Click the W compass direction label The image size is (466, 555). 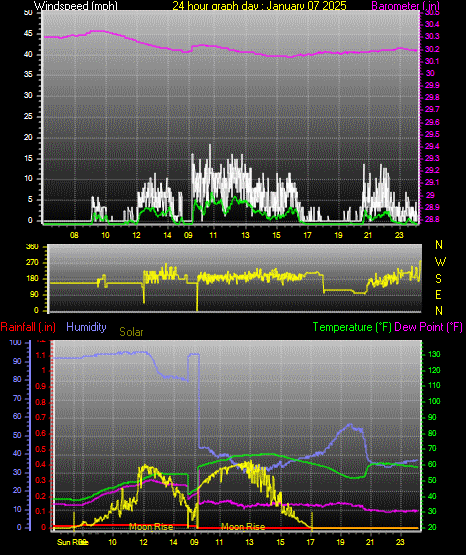click(440, 262)
